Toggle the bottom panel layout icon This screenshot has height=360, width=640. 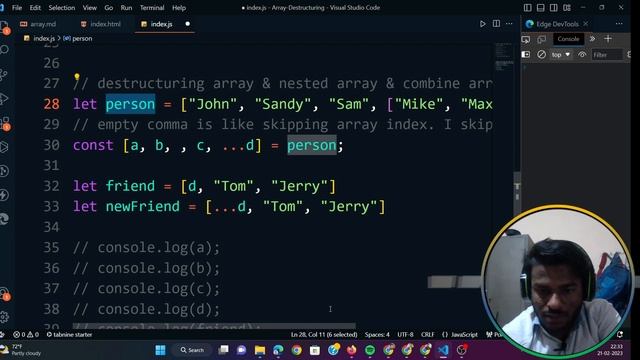(x=540, y=8)
